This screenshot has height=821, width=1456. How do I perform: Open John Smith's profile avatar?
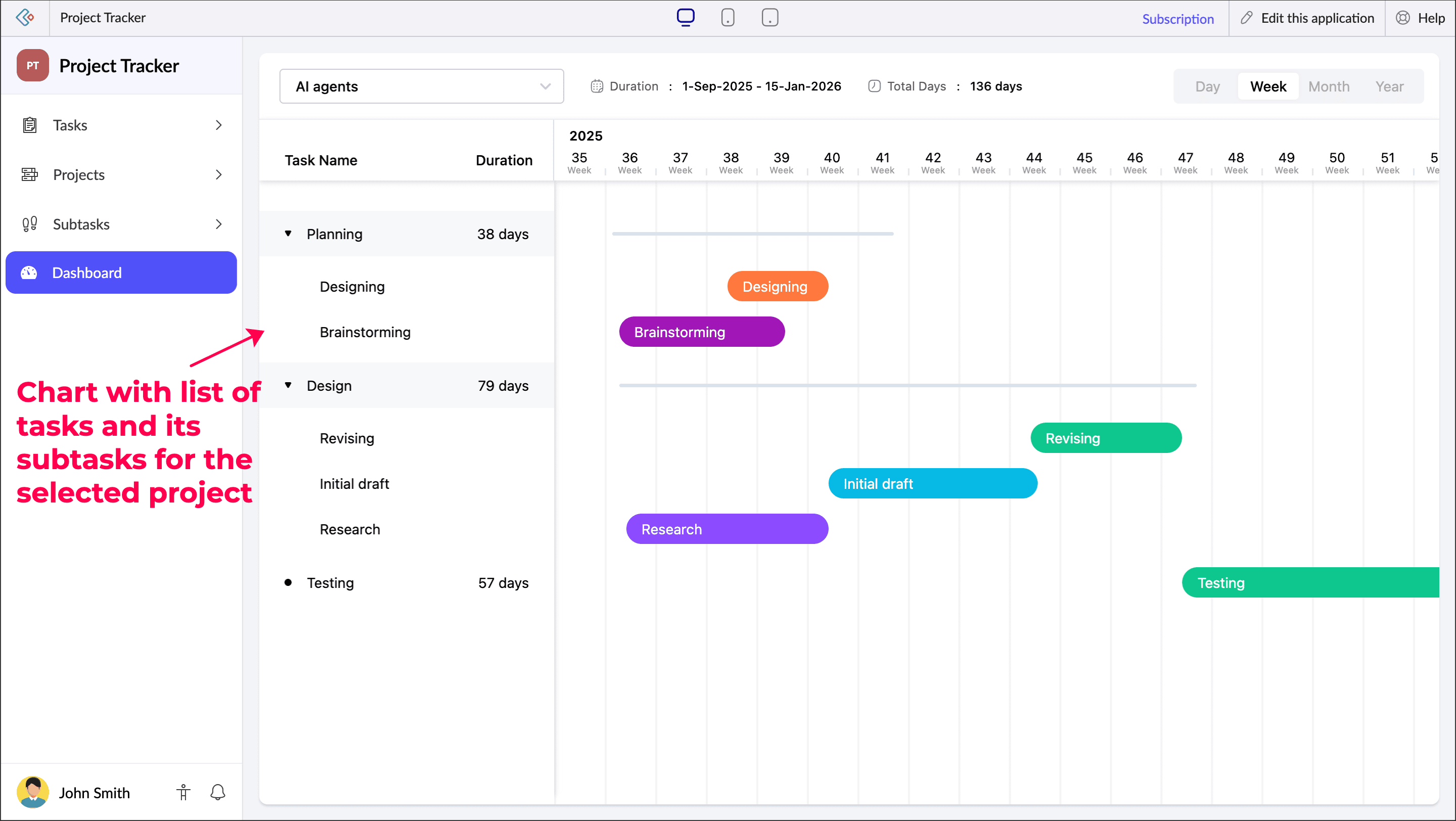click(x=33, y=792)
